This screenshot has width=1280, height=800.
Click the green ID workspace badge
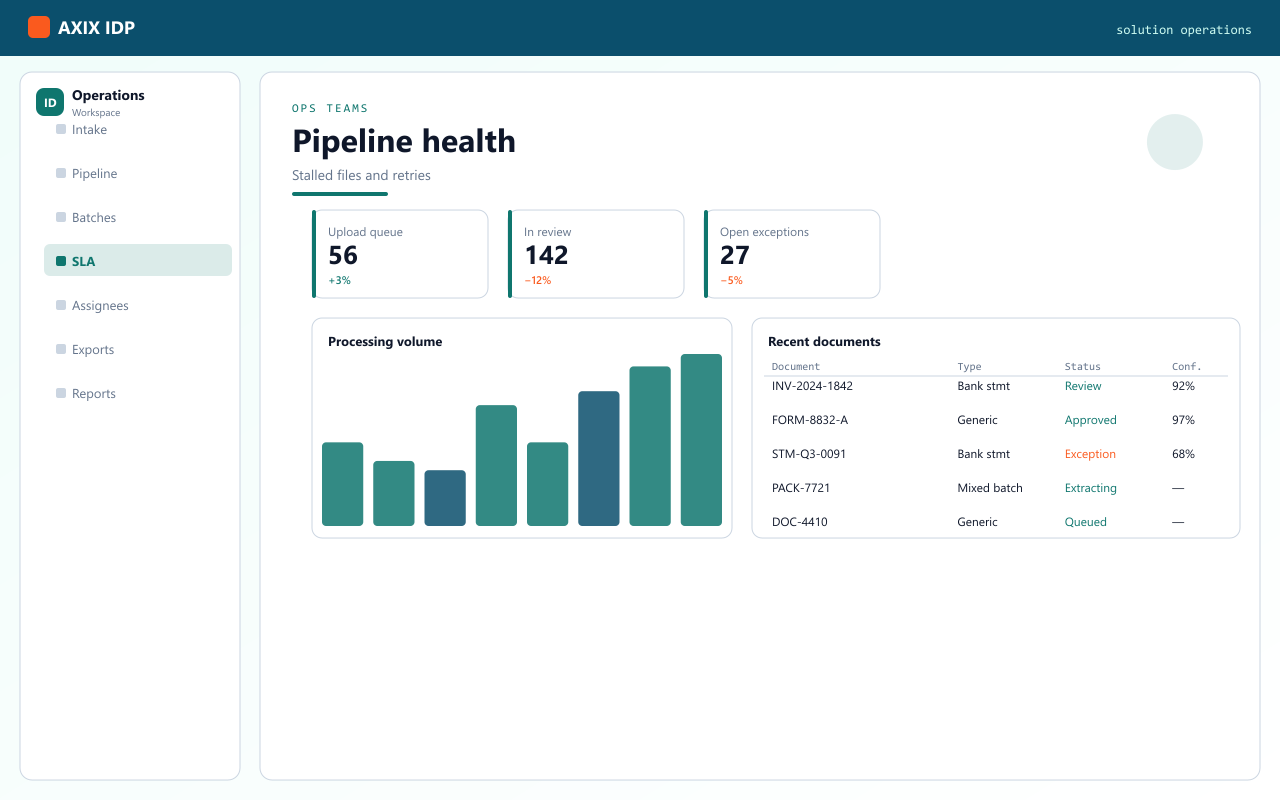click(x=50, y=102)
